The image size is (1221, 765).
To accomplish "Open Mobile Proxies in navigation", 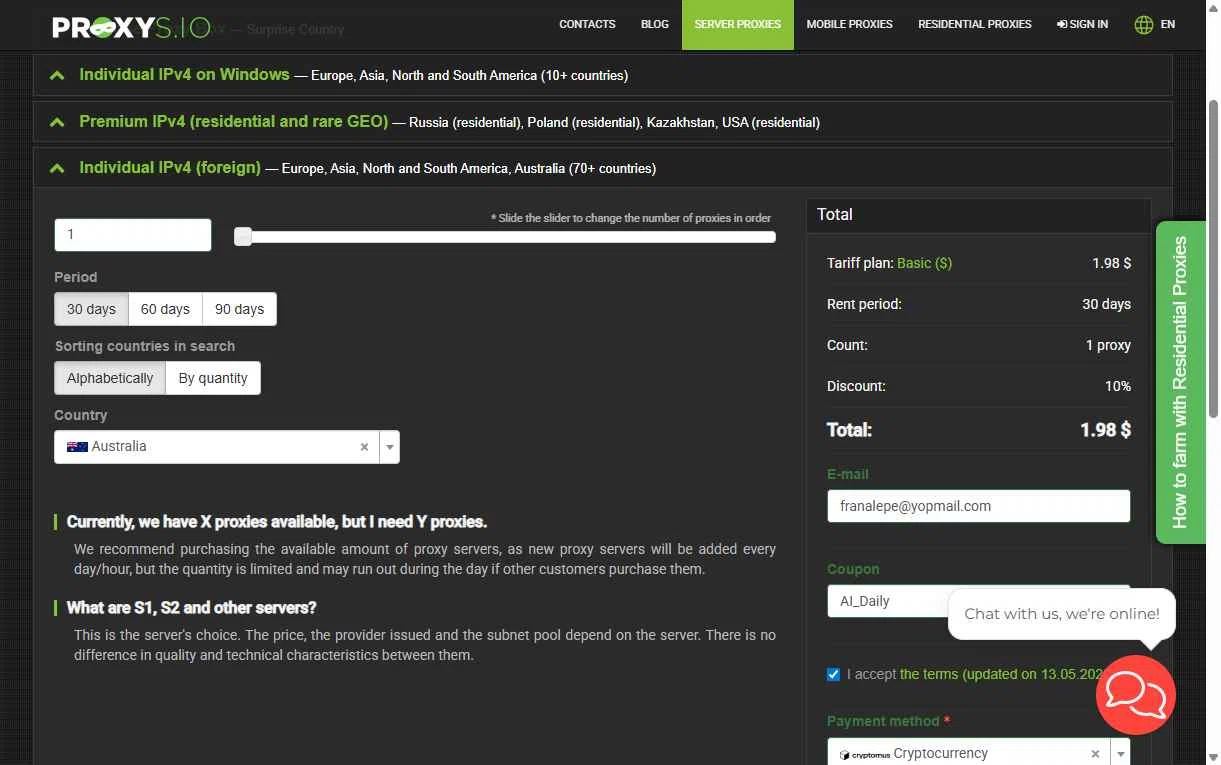I will [850, 24].
